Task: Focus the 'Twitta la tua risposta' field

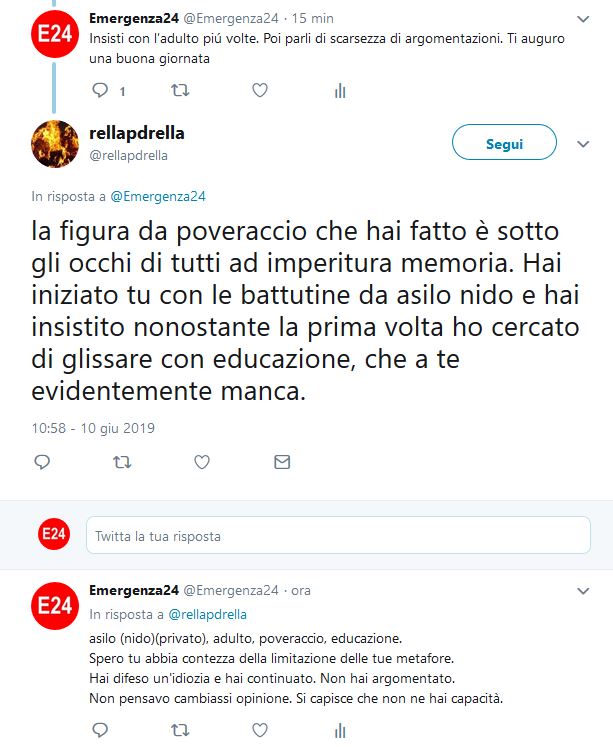Action: click(x=338, y=535)
